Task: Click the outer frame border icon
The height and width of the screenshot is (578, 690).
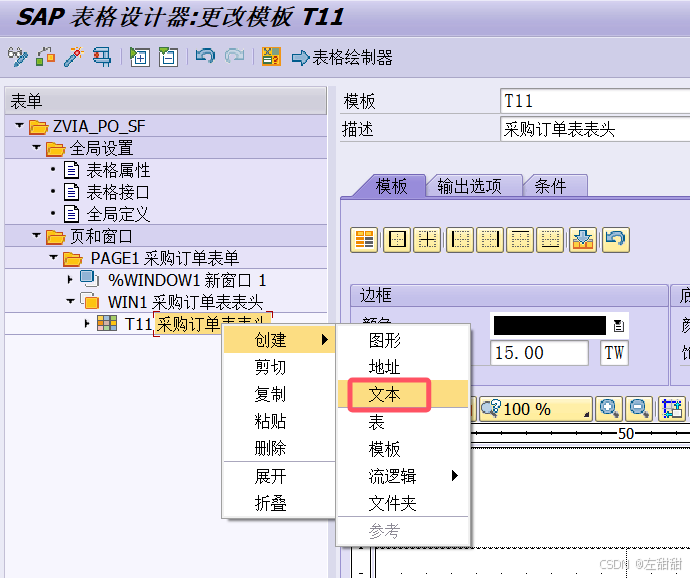Action: click(397, 240)
